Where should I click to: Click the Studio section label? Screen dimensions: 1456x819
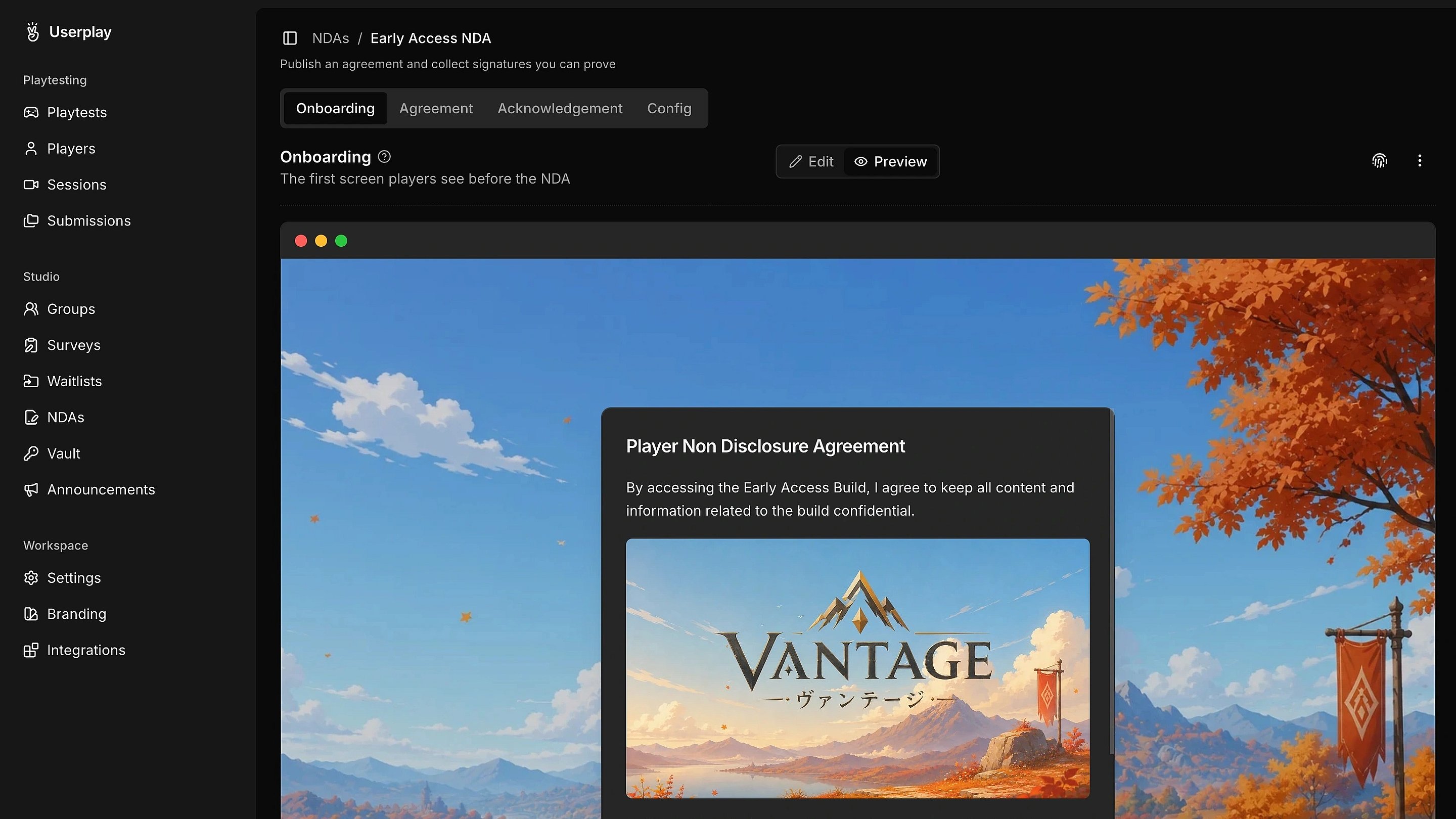coord(41,277)
